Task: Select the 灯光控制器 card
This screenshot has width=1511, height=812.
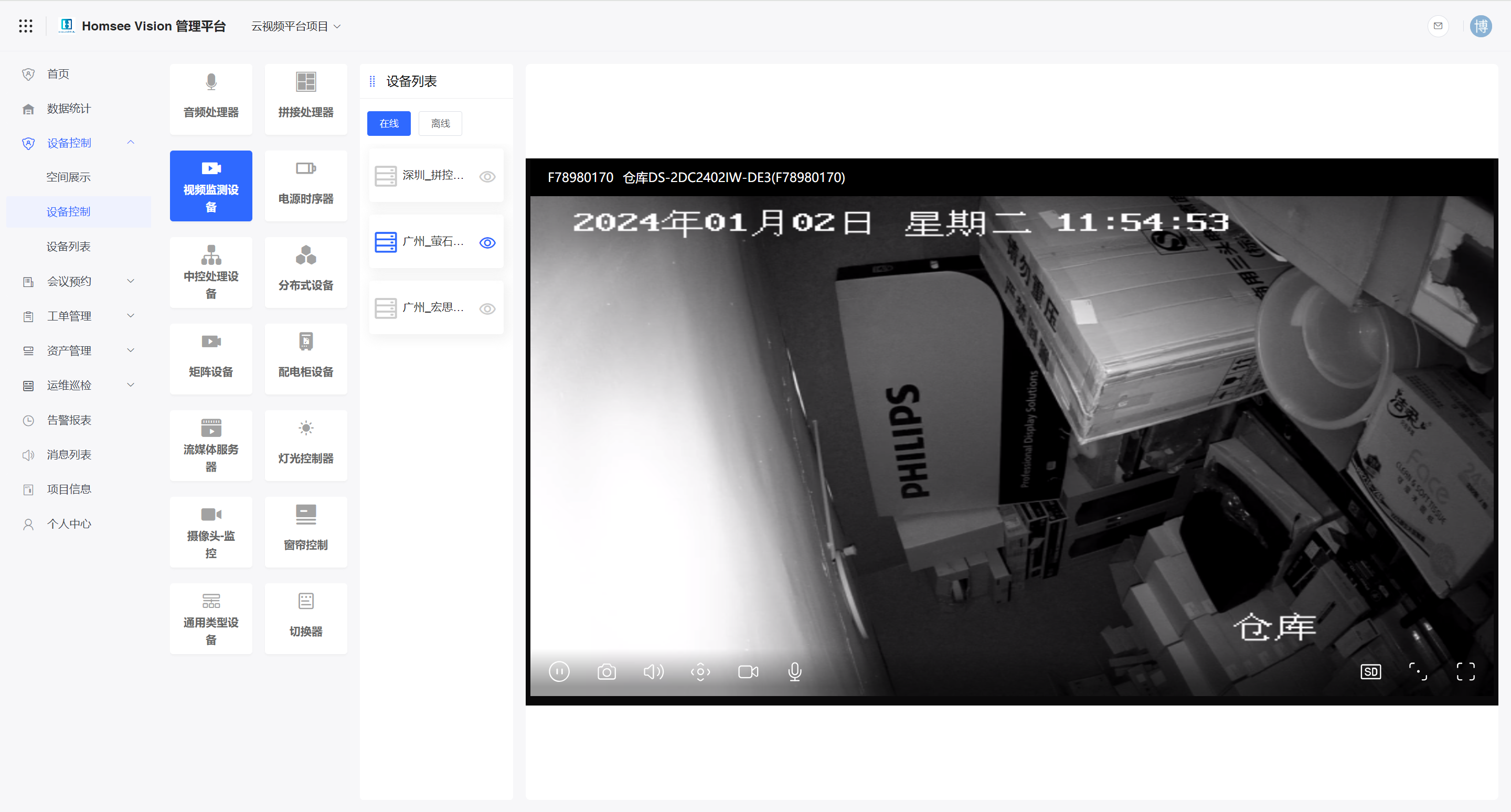Action: 305,445
